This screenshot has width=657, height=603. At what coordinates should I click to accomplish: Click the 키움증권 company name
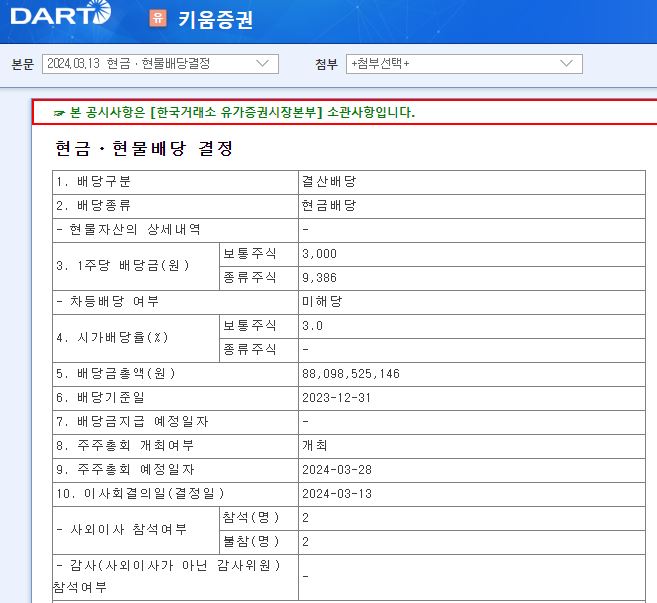[215, 19]
